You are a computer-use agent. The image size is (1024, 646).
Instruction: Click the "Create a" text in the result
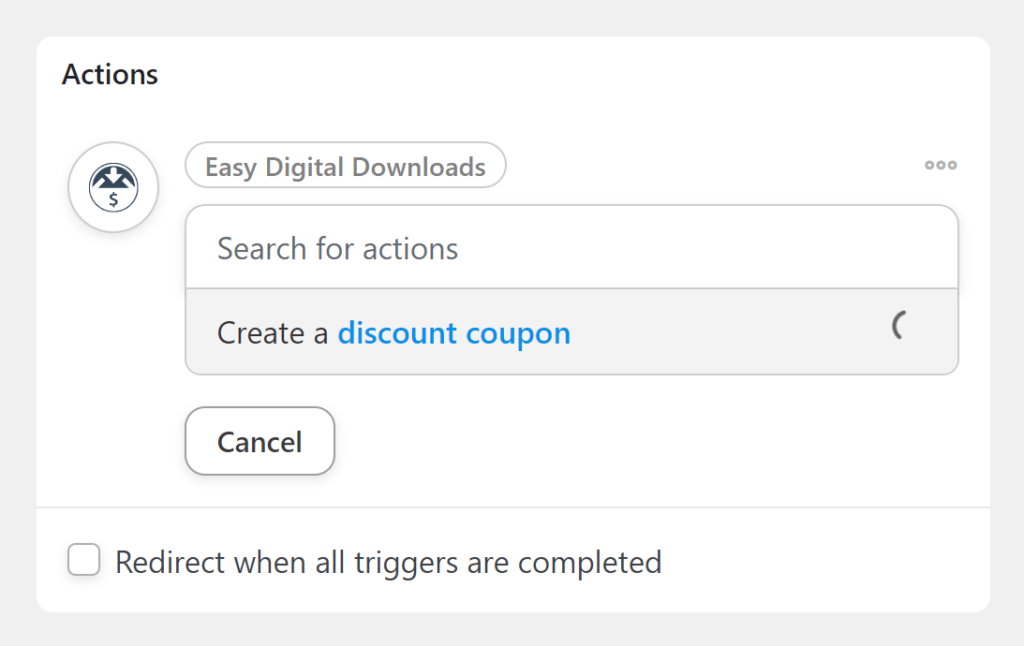[272, 333]
